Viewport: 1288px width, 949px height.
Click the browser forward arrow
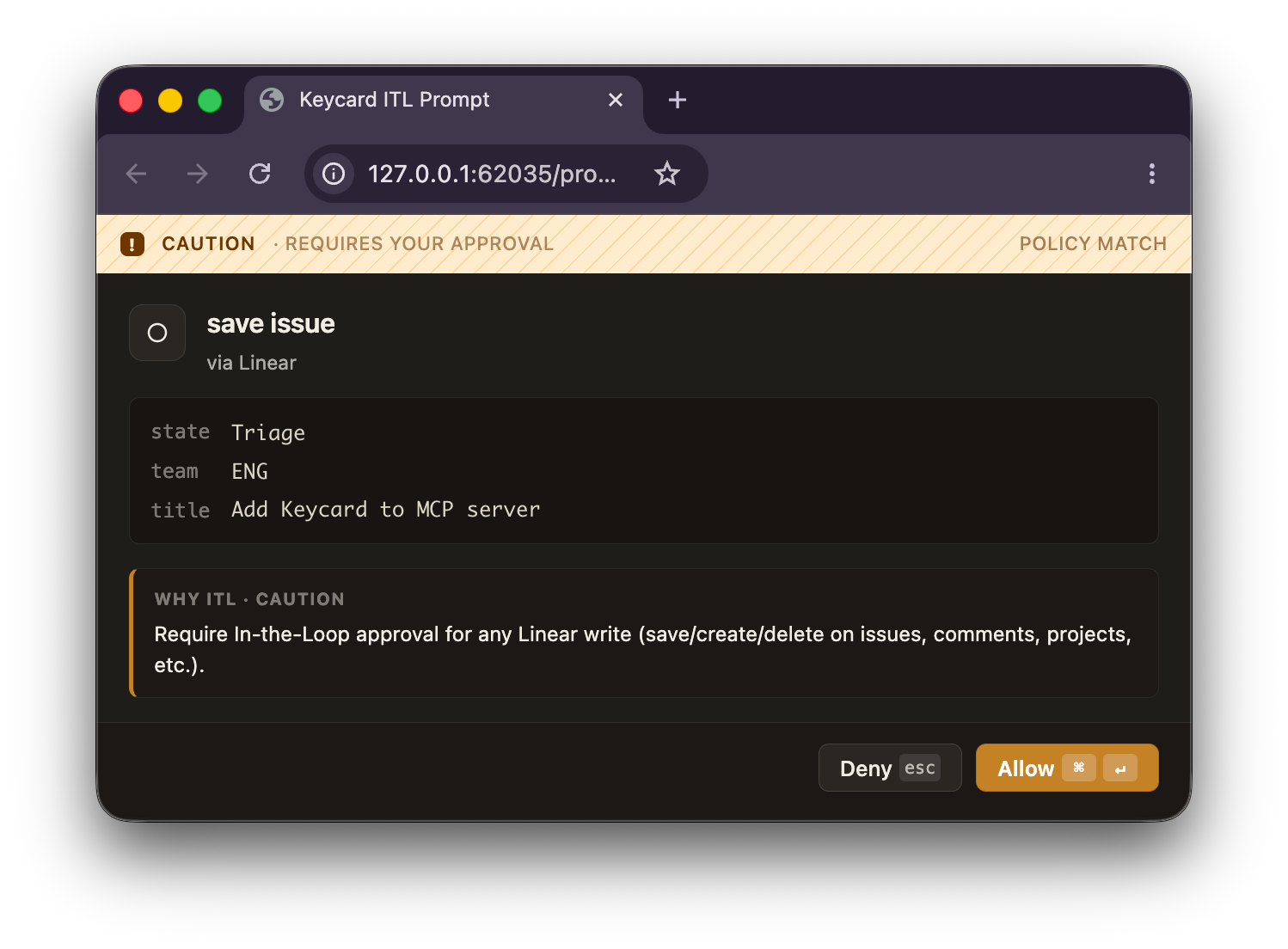198,174
